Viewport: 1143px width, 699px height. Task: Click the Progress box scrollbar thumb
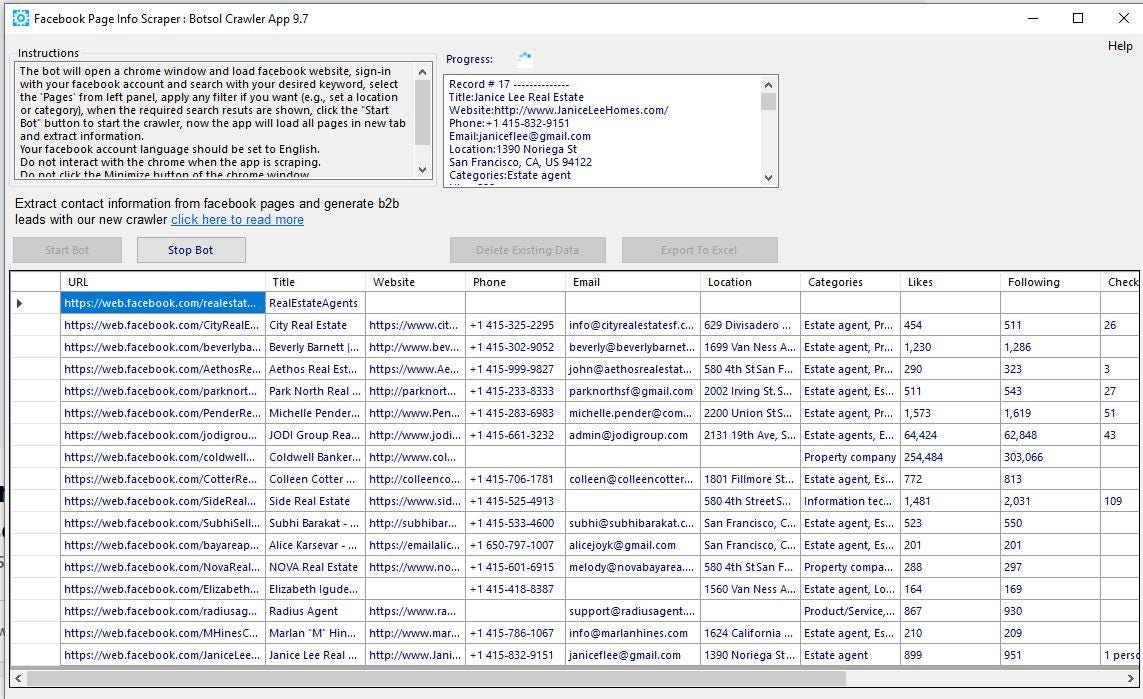point(768,101)
